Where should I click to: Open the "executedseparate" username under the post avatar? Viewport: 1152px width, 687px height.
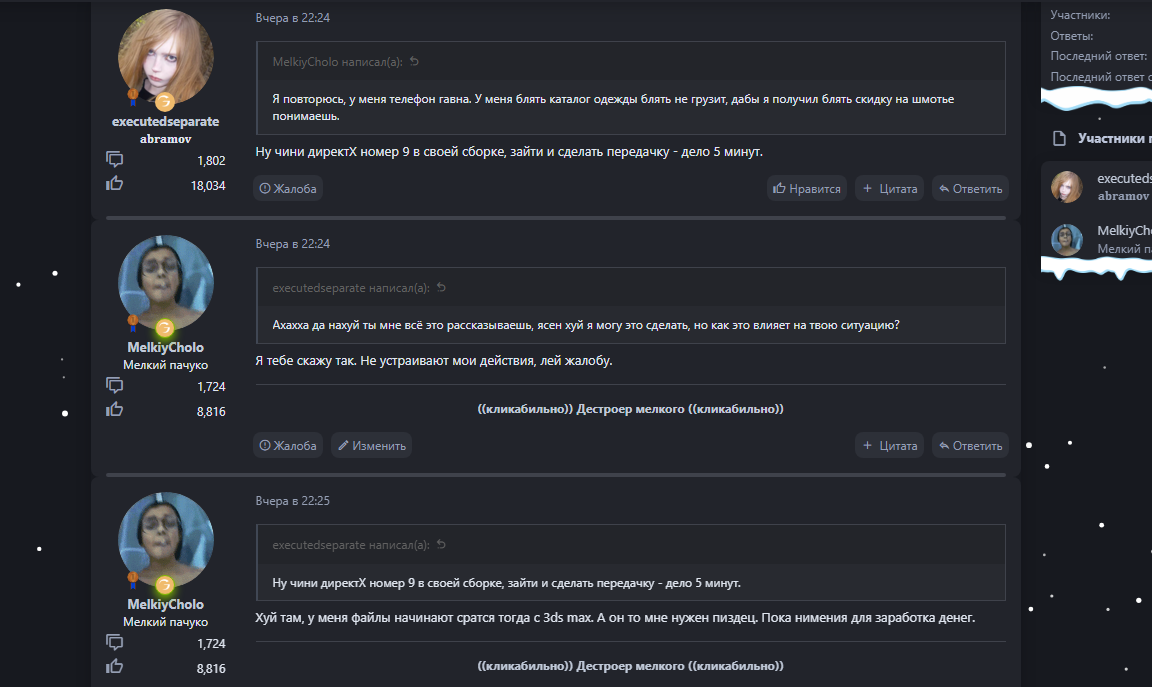click(x=165, y=121)
